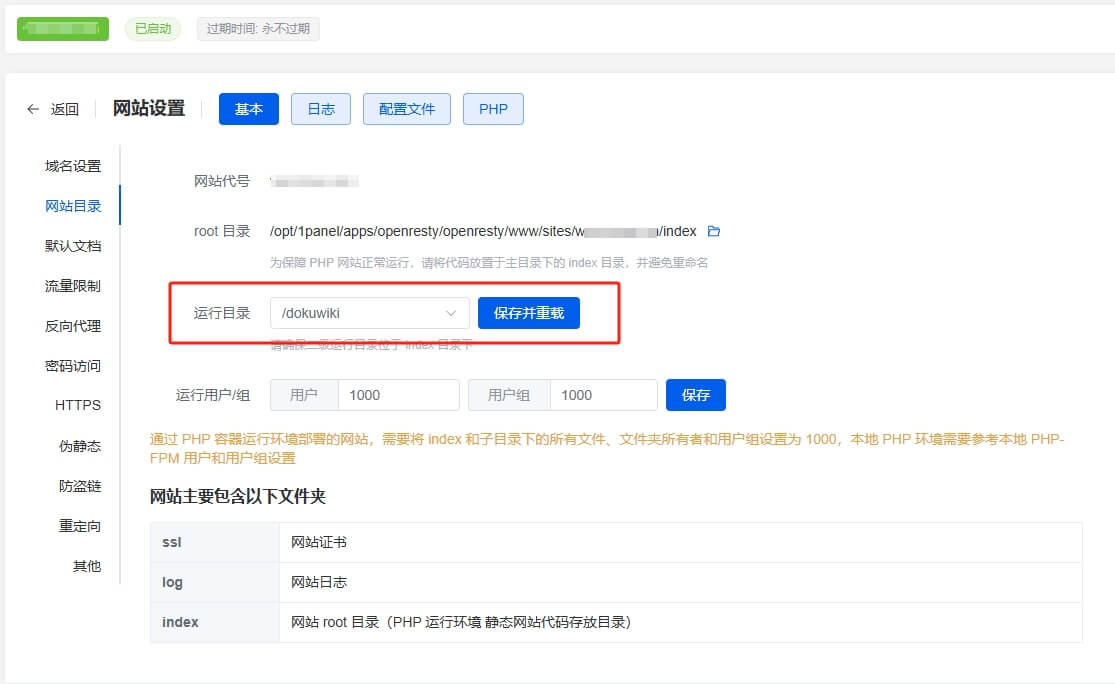Open 反向代理 sidebar item
Viewport: 1115px width, 684px height.
tap(73, 326)
